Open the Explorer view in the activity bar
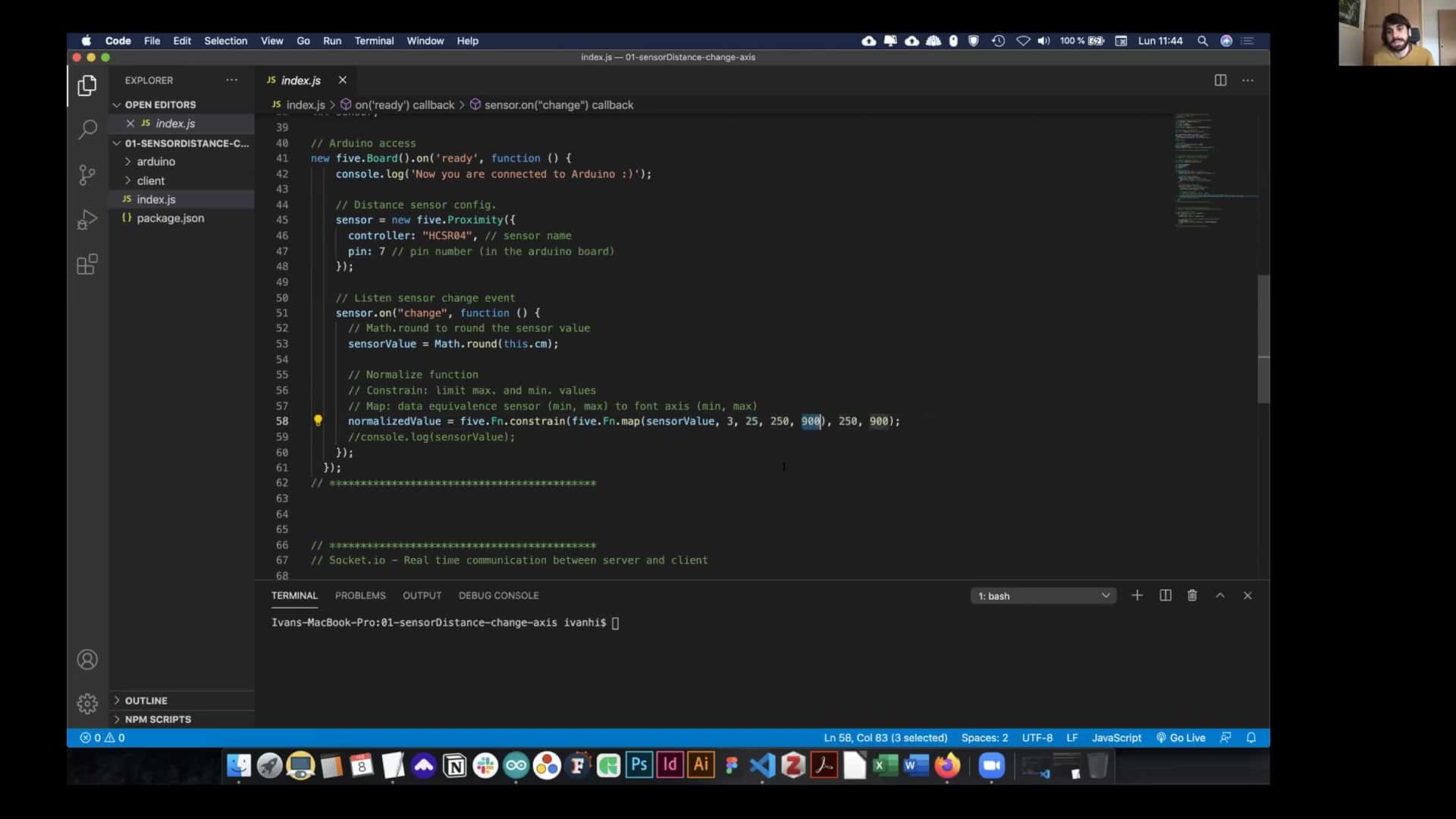 [x=86, y=85]
